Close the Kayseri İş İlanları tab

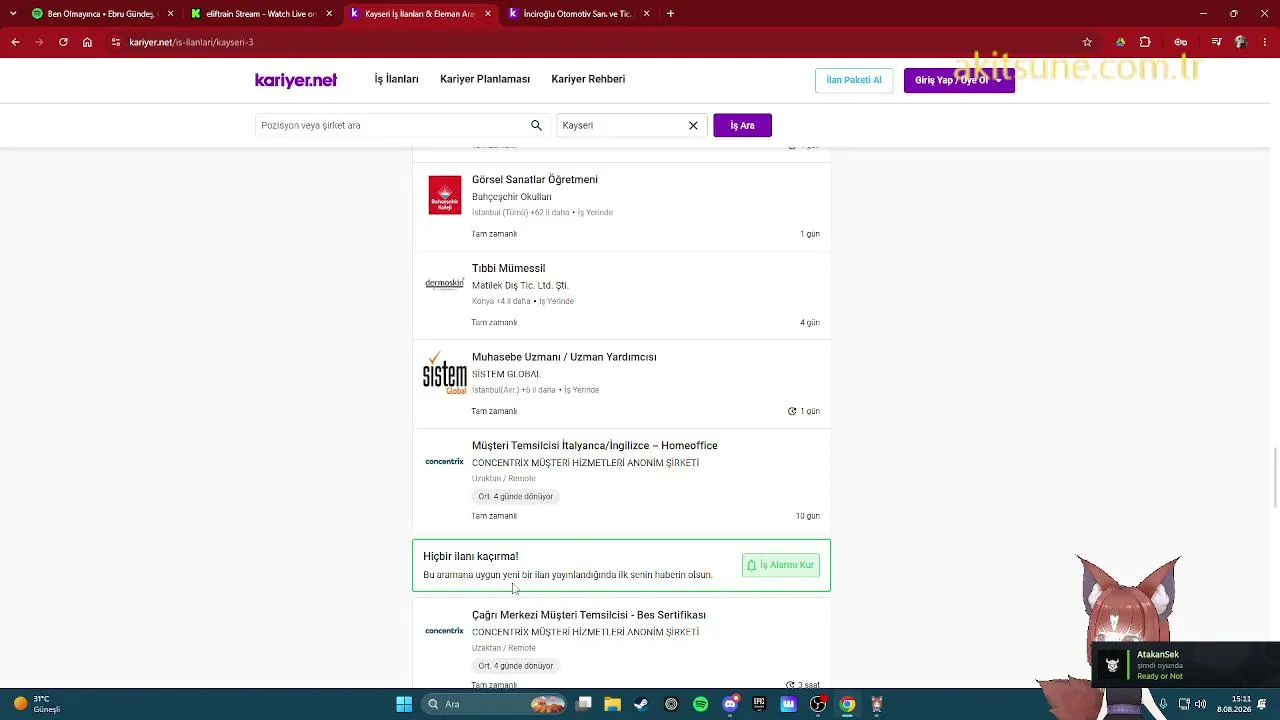click(x=488, y=14)
